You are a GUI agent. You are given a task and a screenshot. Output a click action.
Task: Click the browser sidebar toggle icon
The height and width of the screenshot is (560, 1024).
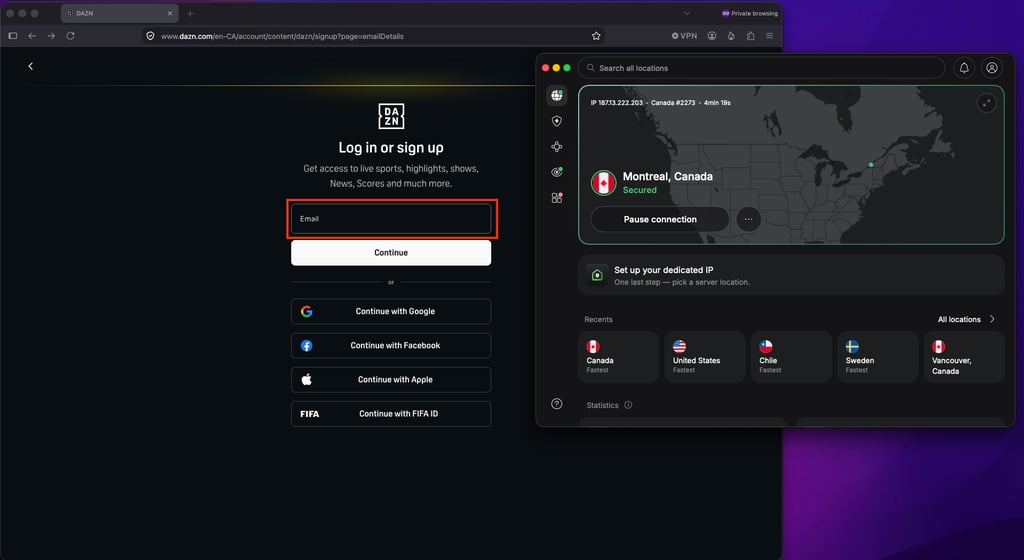(12, 36)
